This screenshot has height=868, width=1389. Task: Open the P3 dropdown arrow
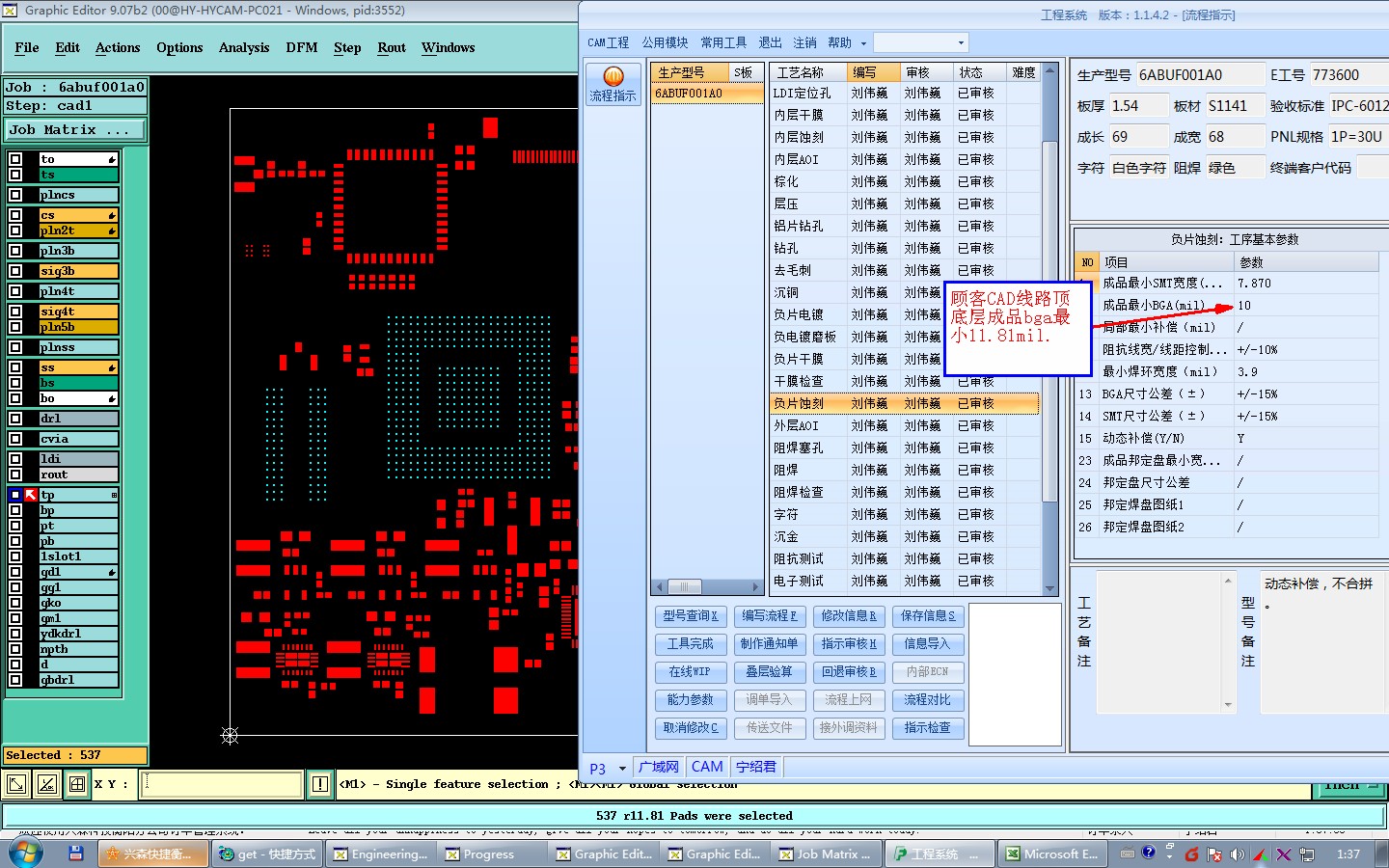(x=622, y=769)
